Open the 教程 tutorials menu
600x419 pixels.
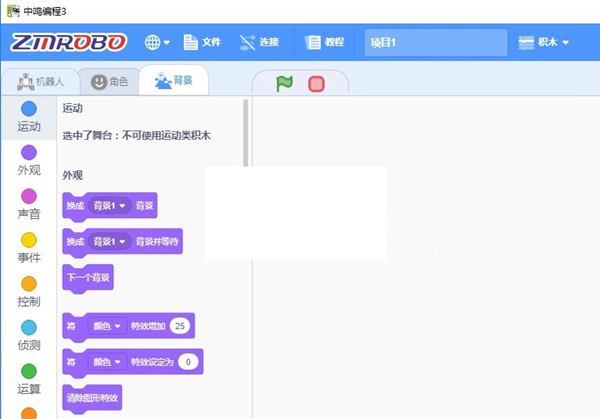pos(324,42)
